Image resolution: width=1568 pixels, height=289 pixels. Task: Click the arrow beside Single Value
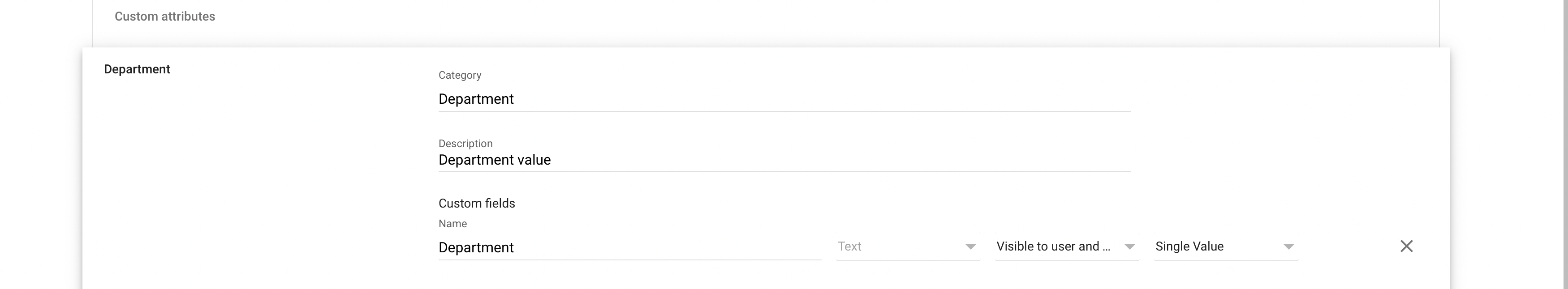[1288, 247]
